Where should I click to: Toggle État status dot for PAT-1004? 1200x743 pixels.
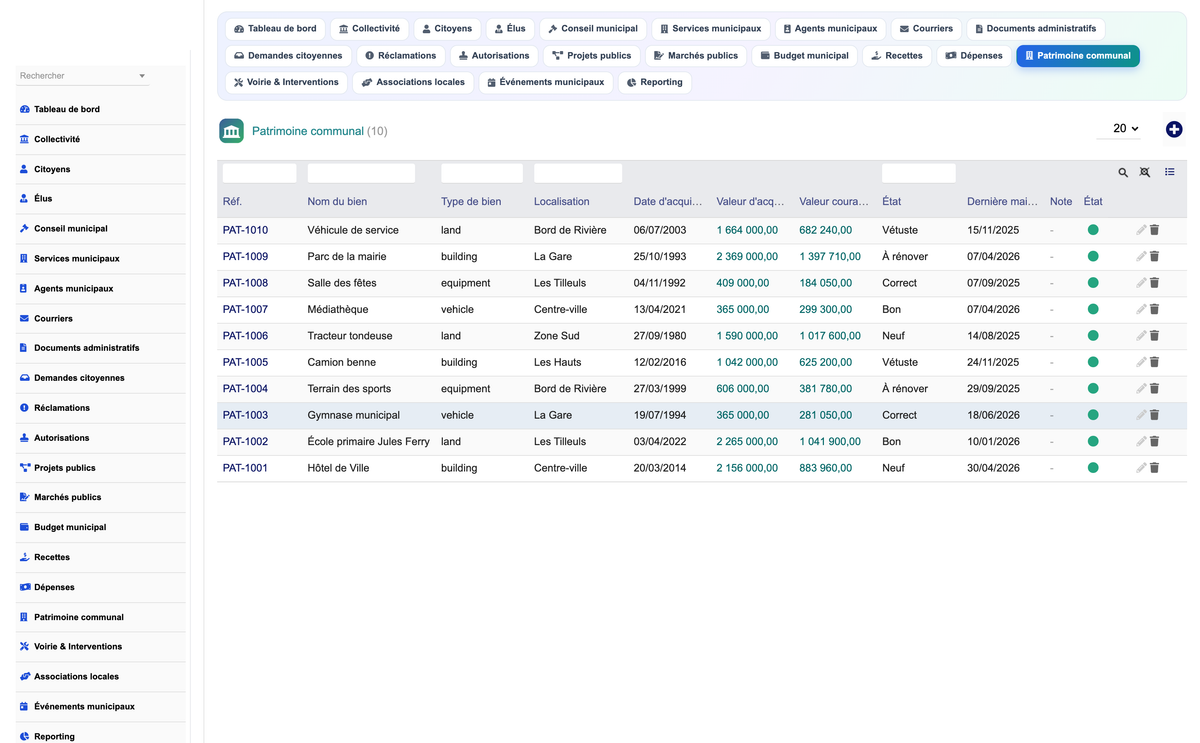click(1093, 389)
